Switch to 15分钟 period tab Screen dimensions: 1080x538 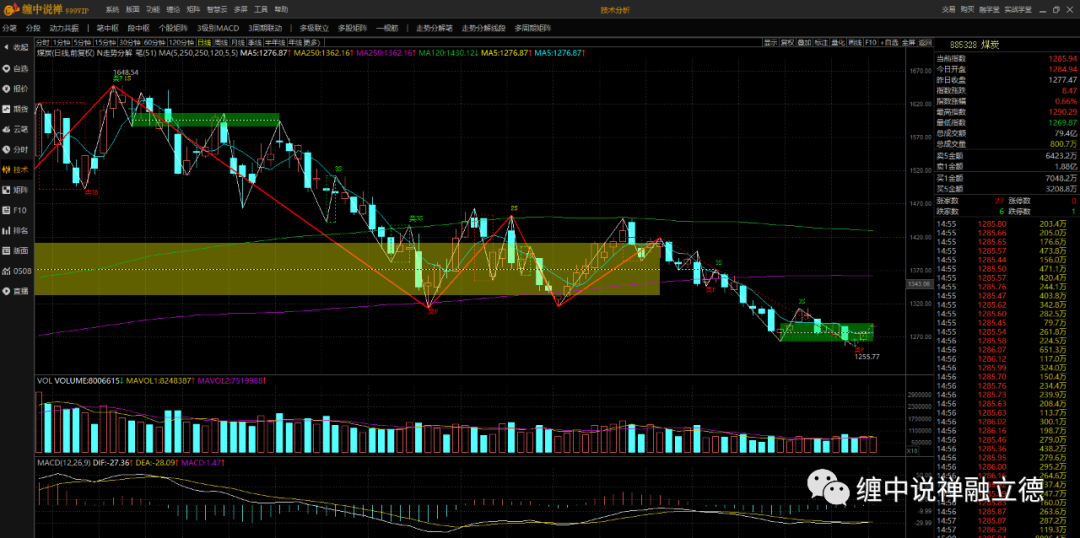point(105,43)
